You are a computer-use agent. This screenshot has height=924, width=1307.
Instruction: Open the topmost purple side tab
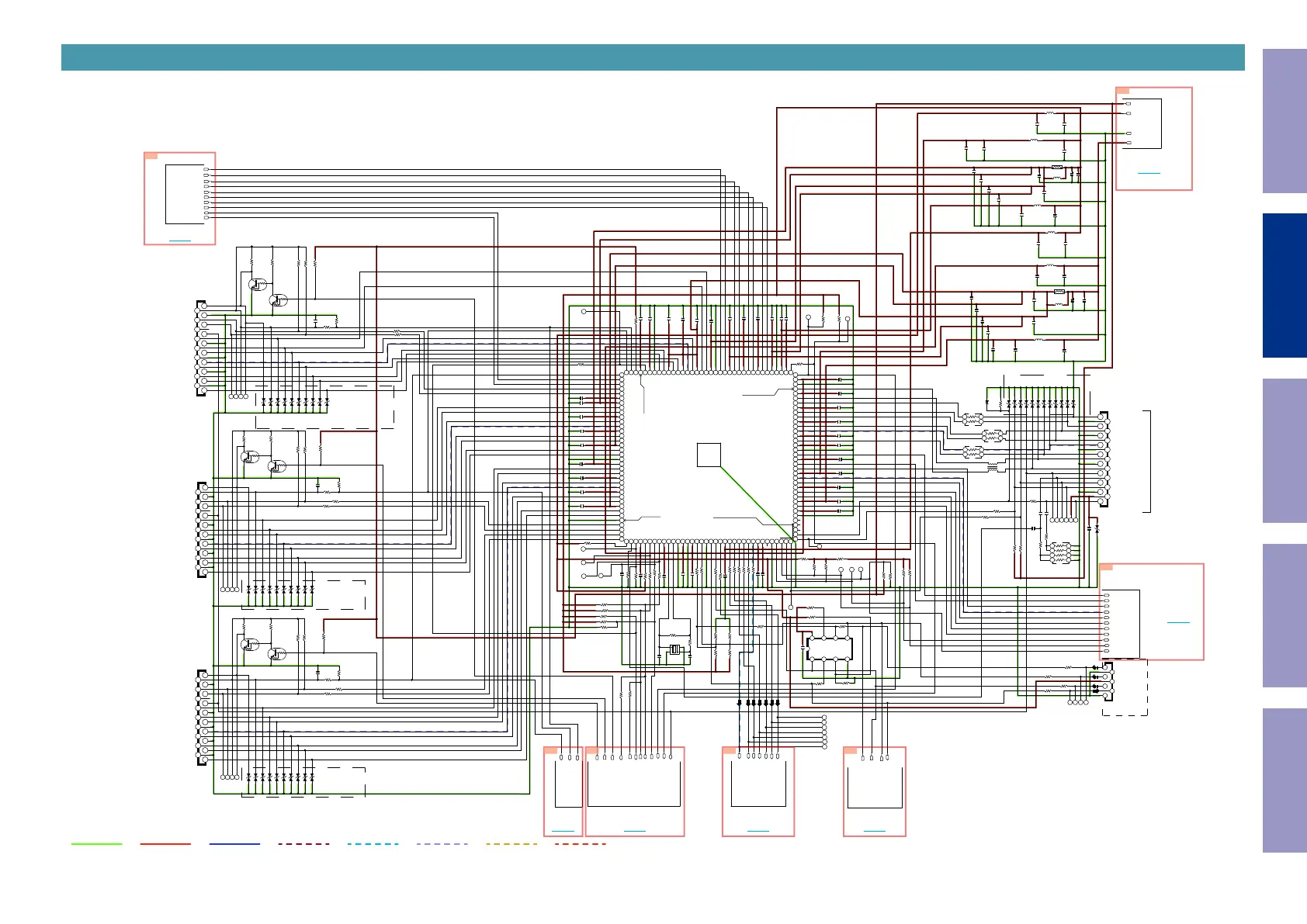point(1284,121)
